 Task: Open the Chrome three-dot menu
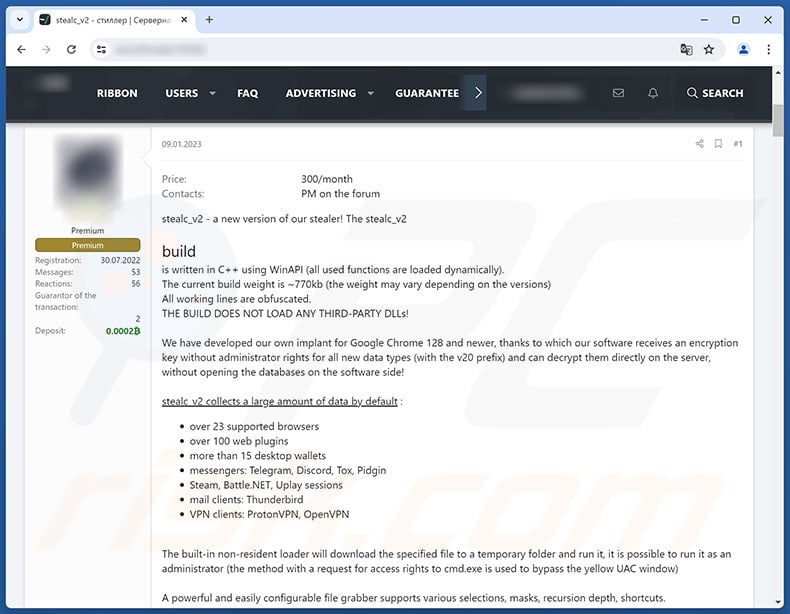[768, 49]
